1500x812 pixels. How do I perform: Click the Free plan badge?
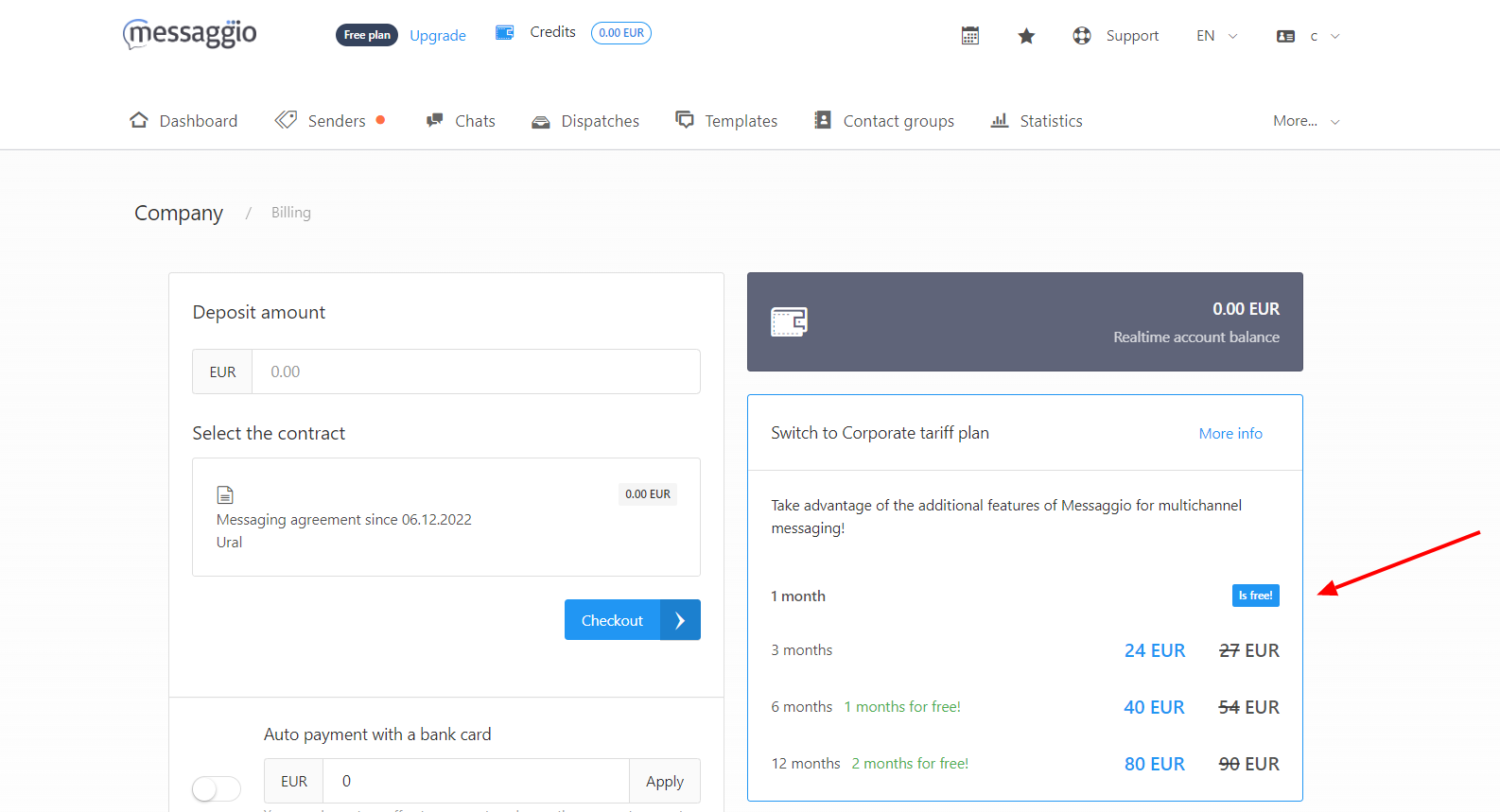367,35
